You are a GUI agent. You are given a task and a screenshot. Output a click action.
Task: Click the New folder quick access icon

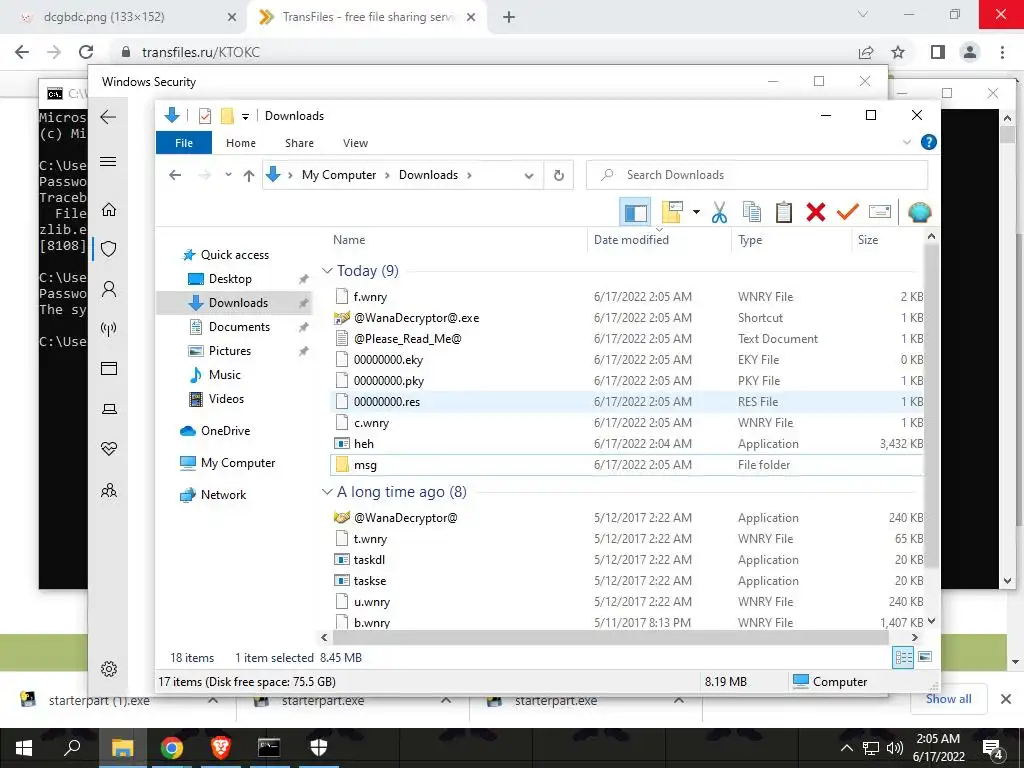227,116
